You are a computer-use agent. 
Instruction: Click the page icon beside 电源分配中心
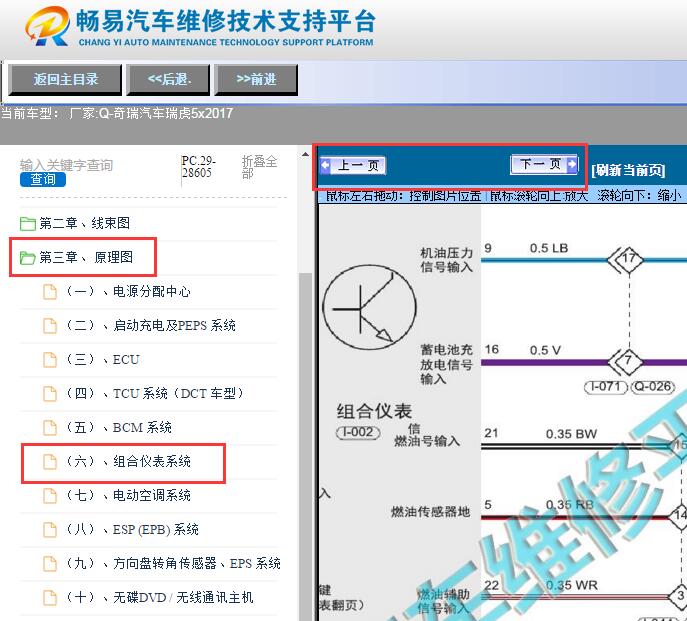click(50, 292)
